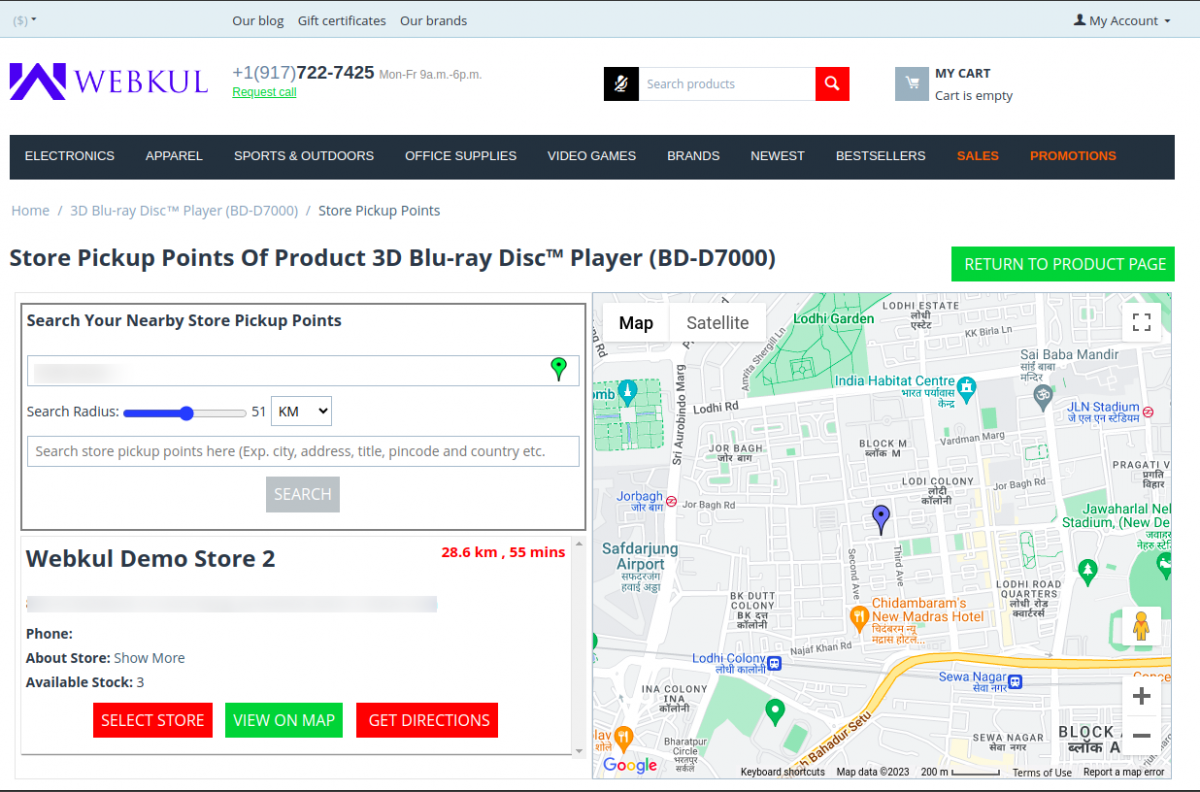This screenshot has width=1200, height=792.
Task: Click the voice search microphone icon
Action: coord(620,84)
